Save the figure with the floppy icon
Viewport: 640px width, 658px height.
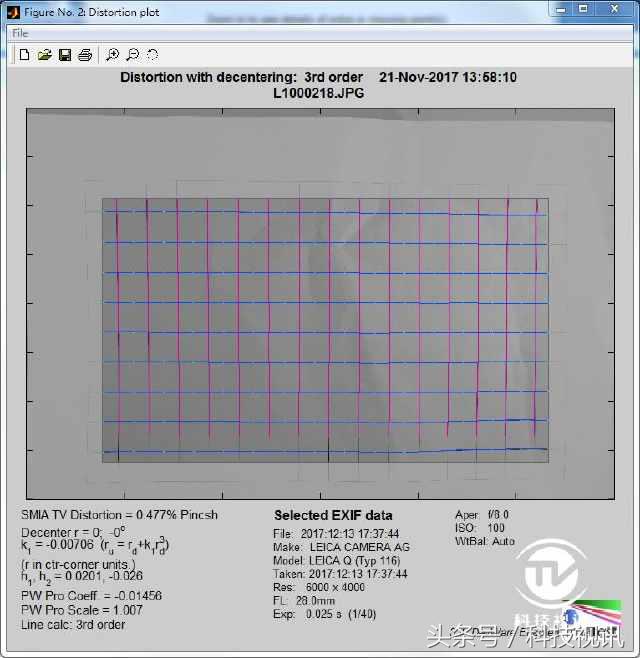coord(64,55)
